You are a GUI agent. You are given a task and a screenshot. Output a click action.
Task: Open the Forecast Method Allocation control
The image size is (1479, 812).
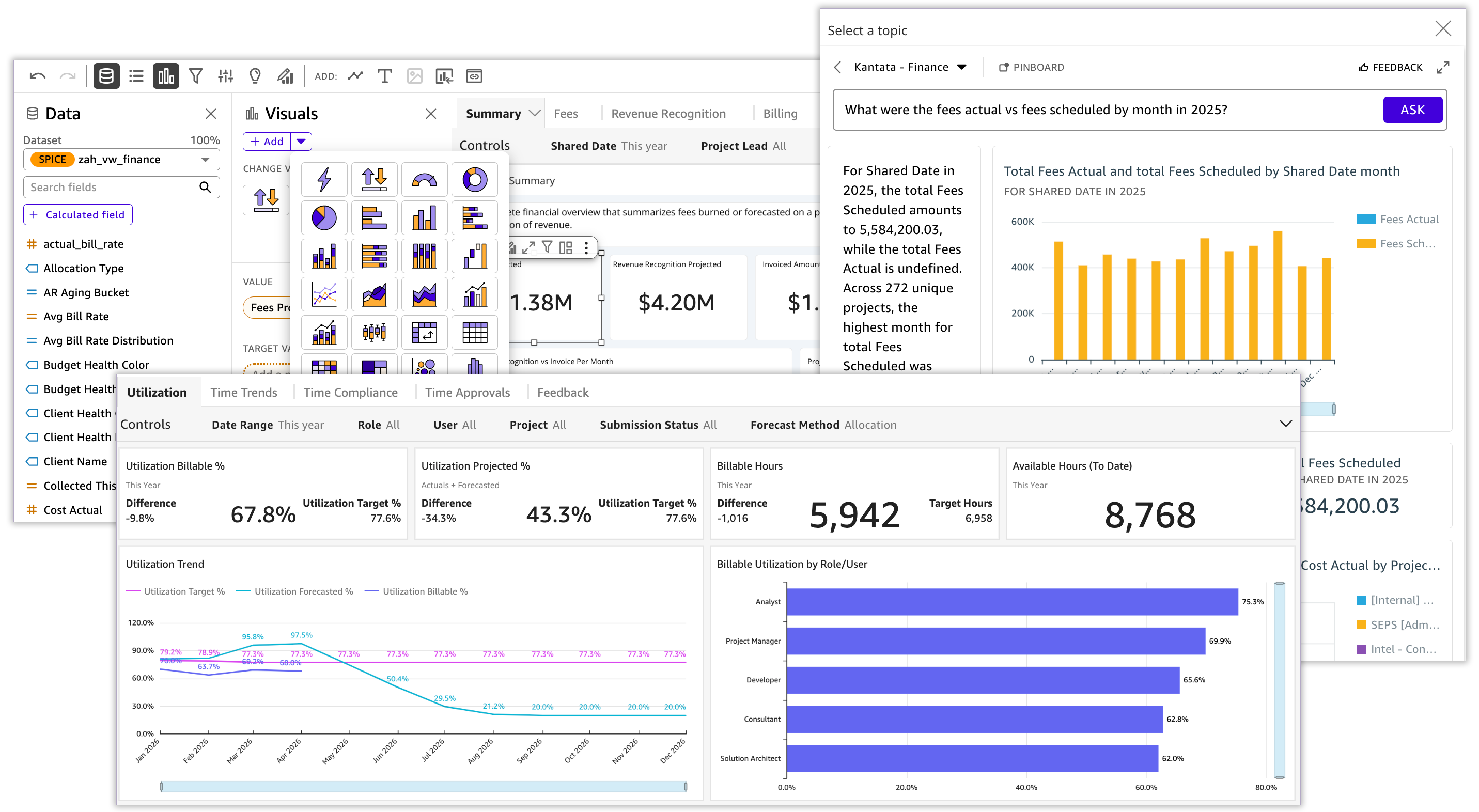(823, 425)
